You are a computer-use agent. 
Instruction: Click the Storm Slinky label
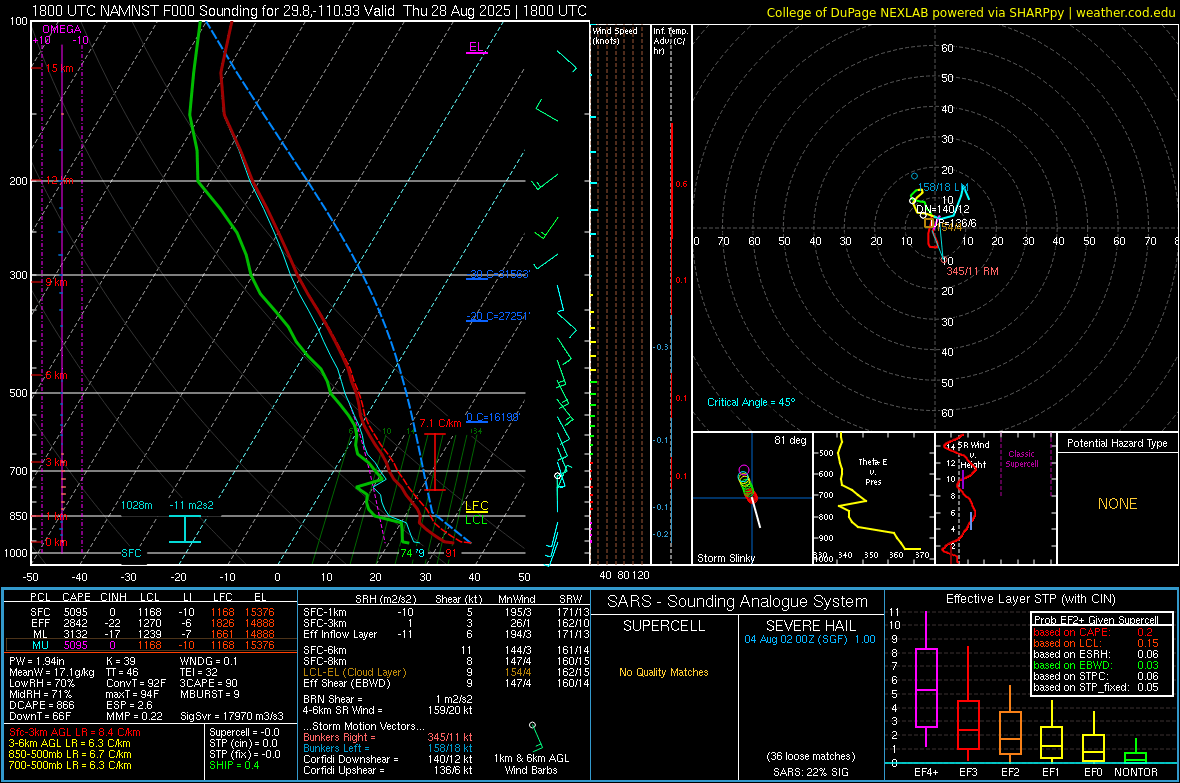pos(725,558)
